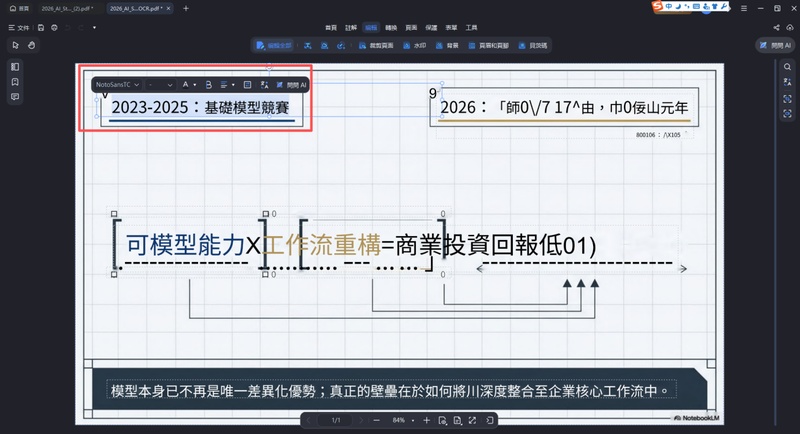Click the Home icon in the tab bar
800x434 pixels.
point(13,8)
